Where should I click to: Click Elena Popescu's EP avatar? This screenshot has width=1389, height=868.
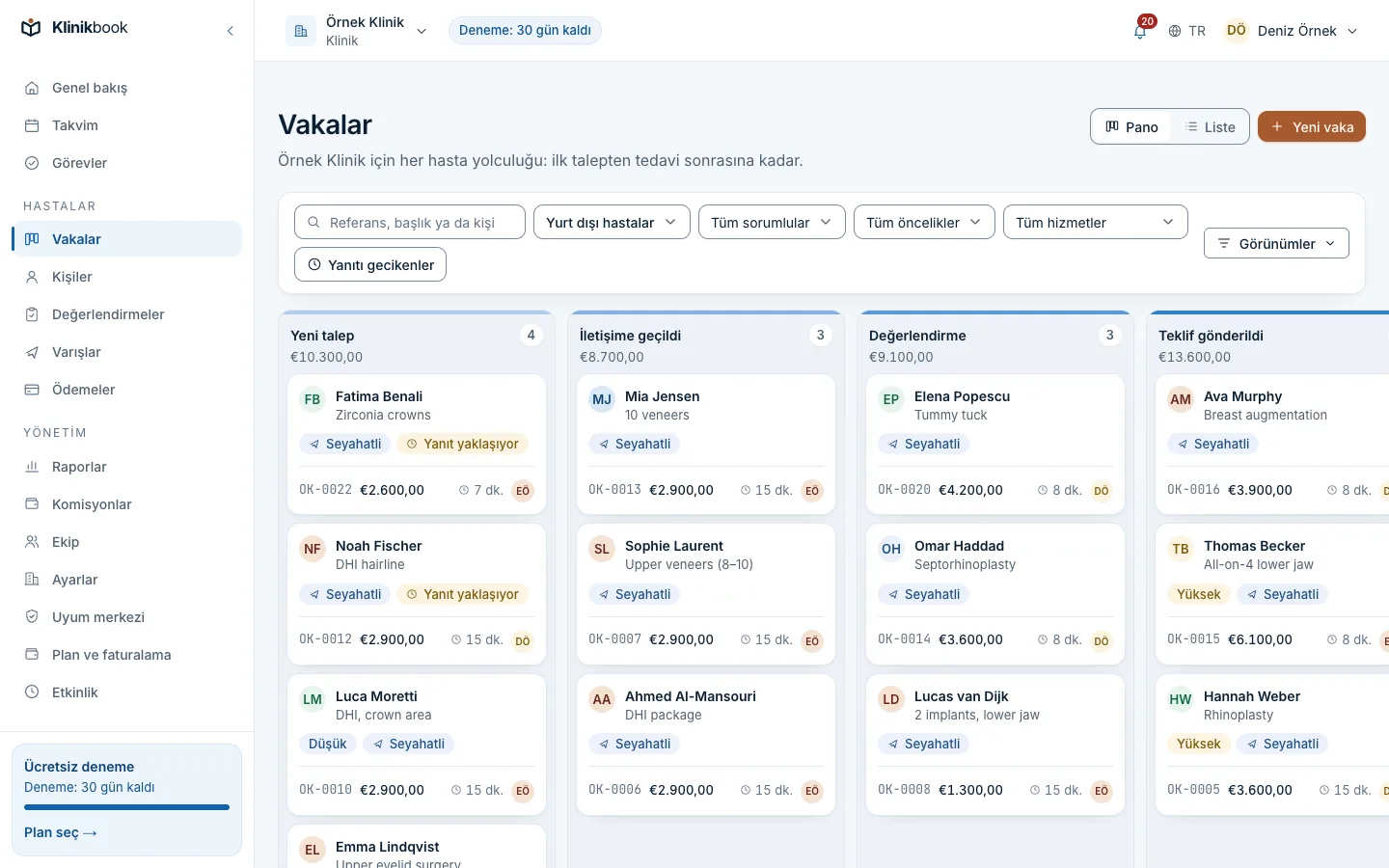pyautogui.click(x=891, y=399)
